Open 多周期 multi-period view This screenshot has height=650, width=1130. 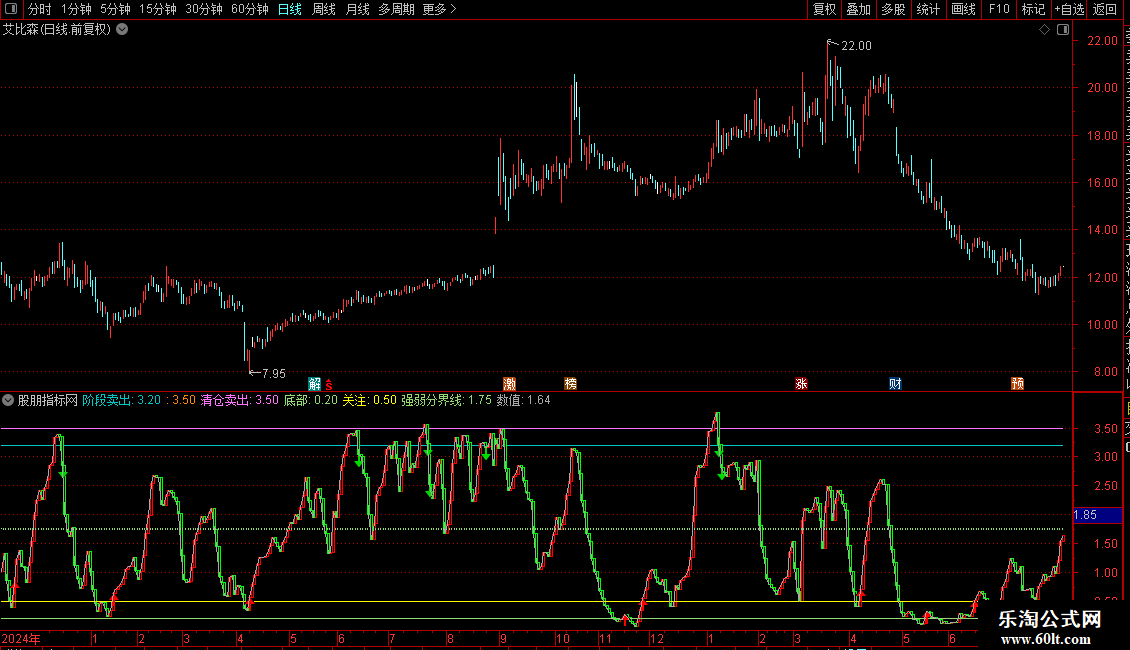point(396,9)
